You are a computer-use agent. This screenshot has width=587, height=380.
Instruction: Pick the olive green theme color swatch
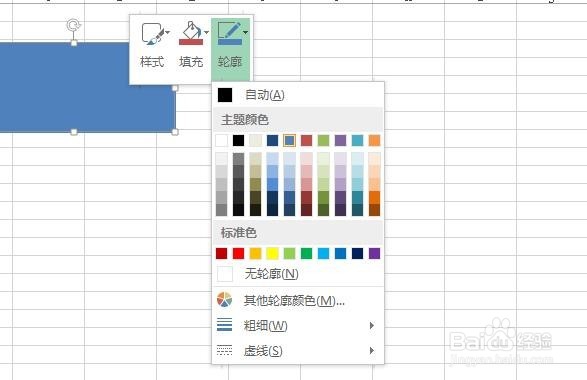[323, 140]
